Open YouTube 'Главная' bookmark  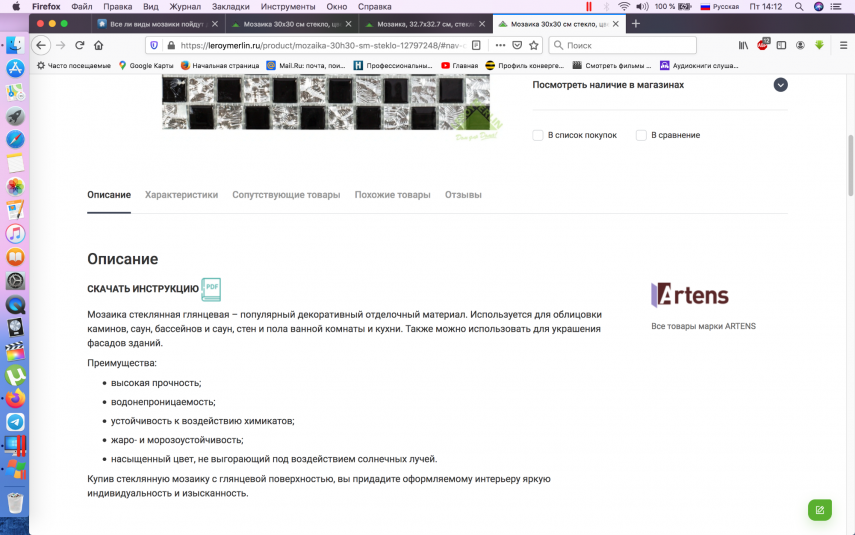459,65
